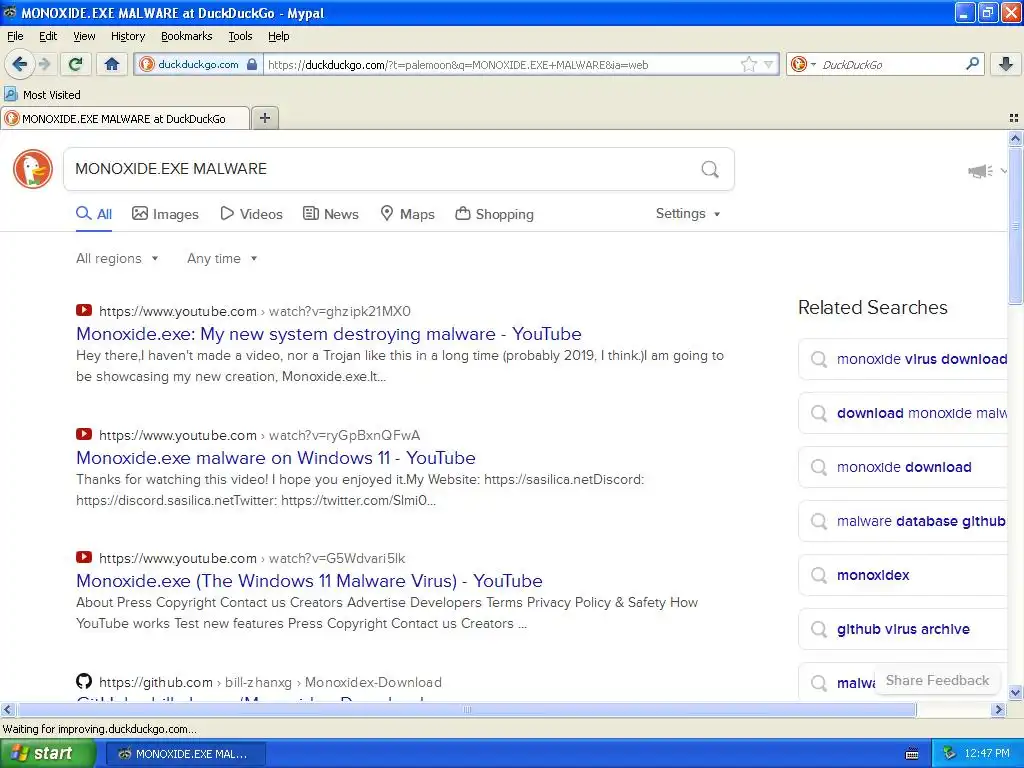Switch to the News results tab

tap(331, 214)
